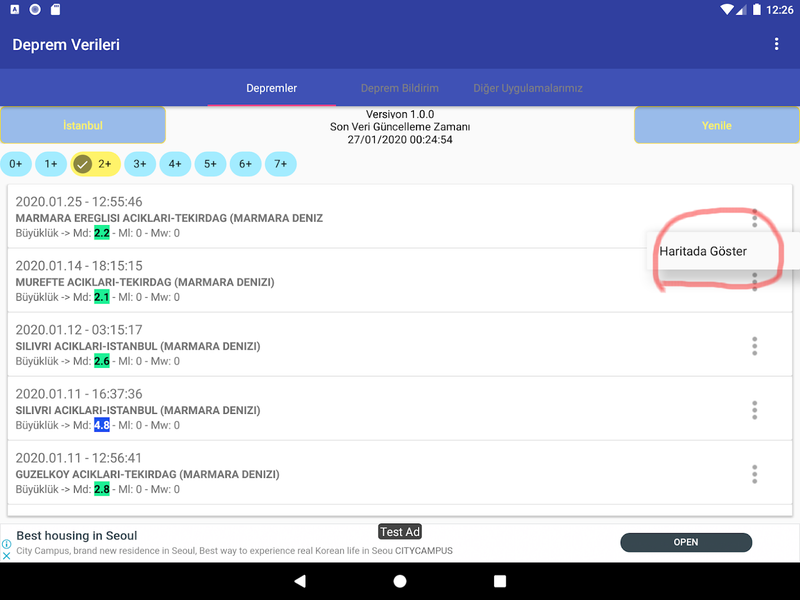Screen dimensions: 800x600
Task: Open the overflow menu in the top toolbar
Action: point(777,44)
